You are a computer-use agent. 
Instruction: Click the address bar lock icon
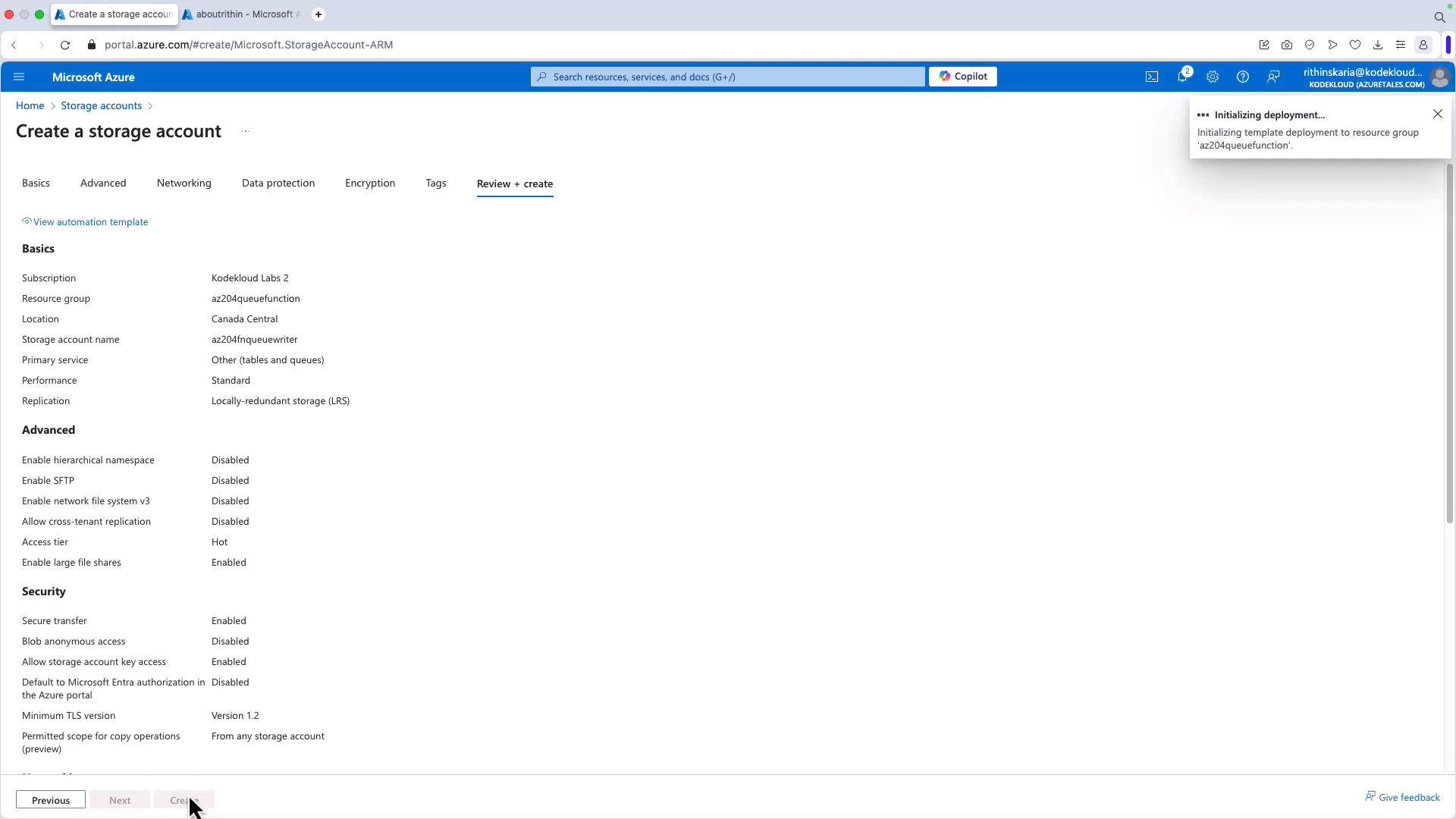point(92,45)
